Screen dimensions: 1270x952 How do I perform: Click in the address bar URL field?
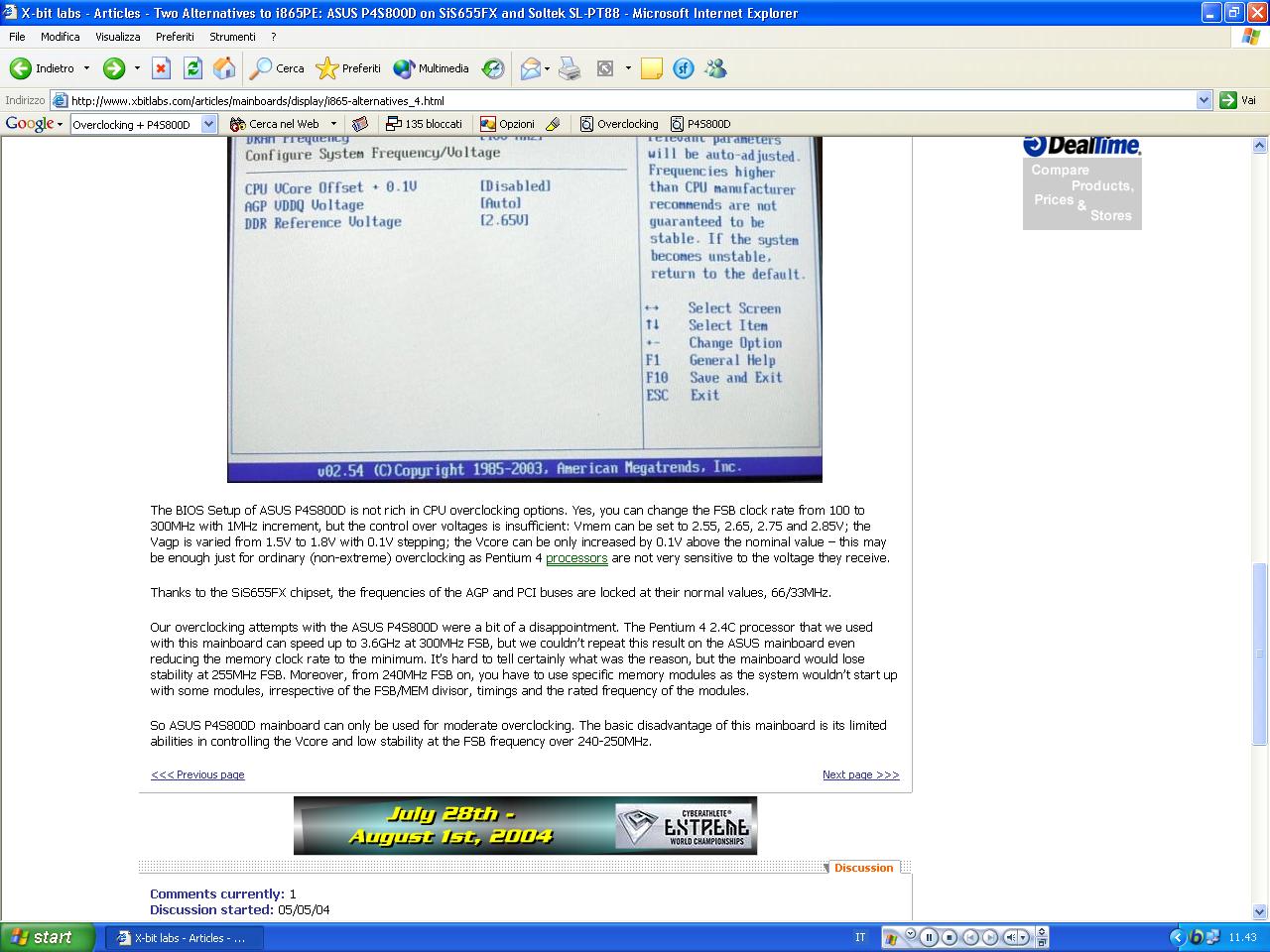click(630, 100)
